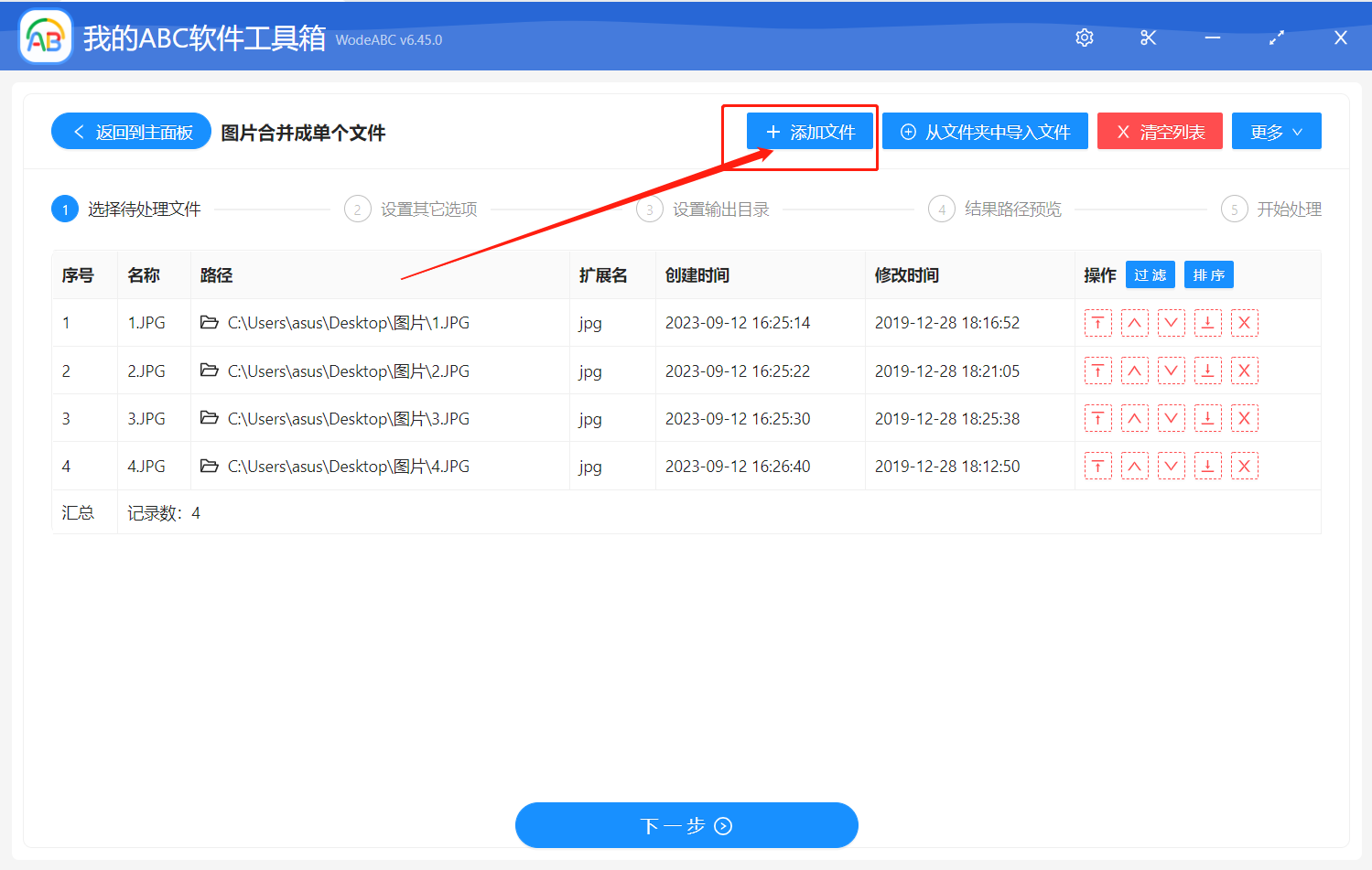Remove 2.JPG from the file list
Viewport: 1372px width, 870px height.
(1244, 370)
